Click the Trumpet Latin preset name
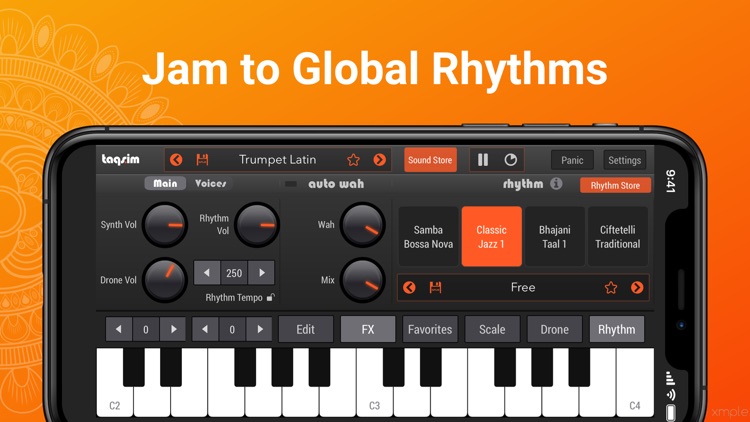 277,160
